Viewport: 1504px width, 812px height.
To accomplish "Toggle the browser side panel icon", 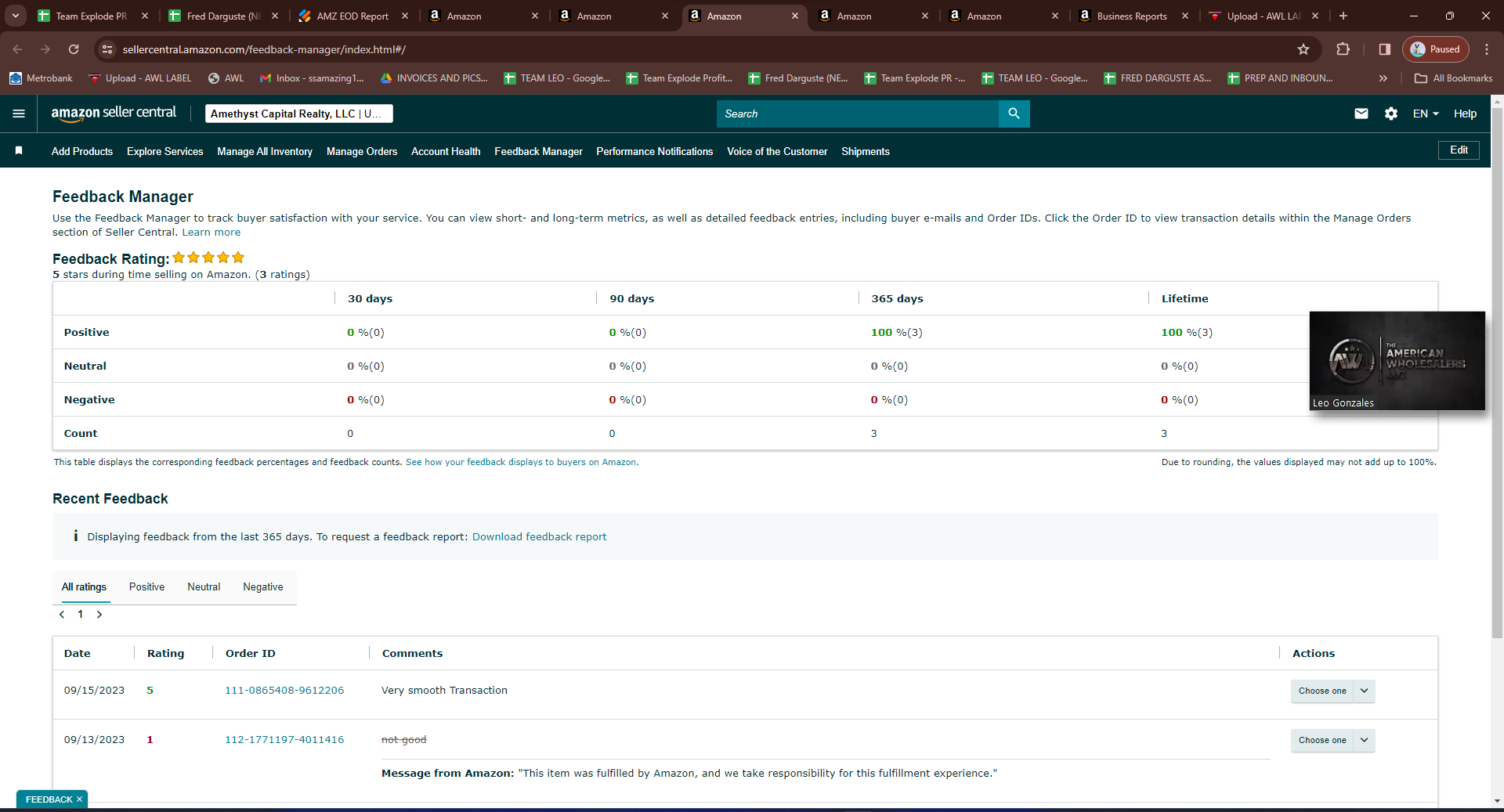I will click(1384, 49).
